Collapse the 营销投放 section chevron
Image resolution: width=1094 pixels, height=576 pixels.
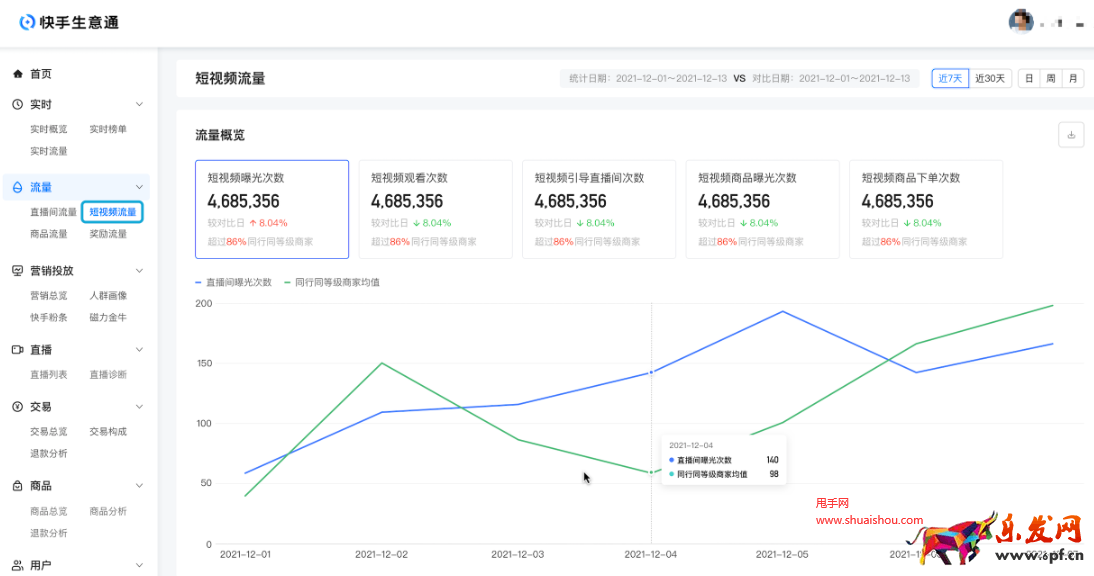(139, 271)
